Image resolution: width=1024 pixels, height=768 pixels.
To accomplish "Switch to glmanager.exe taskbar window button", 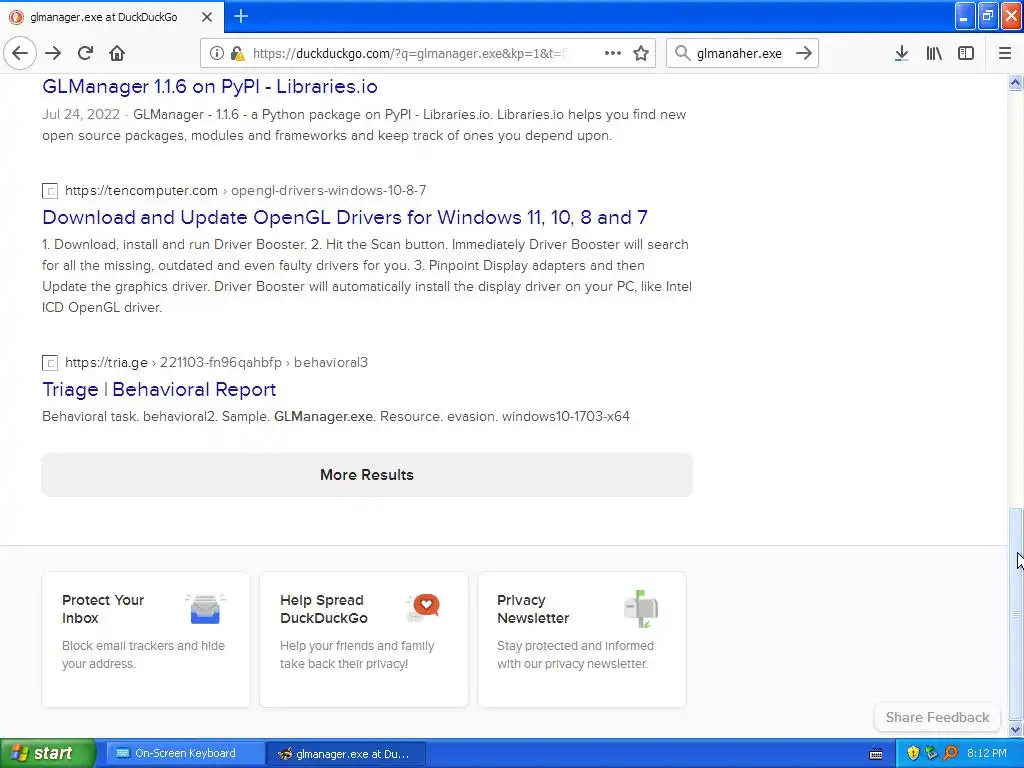I will [347, 754].
